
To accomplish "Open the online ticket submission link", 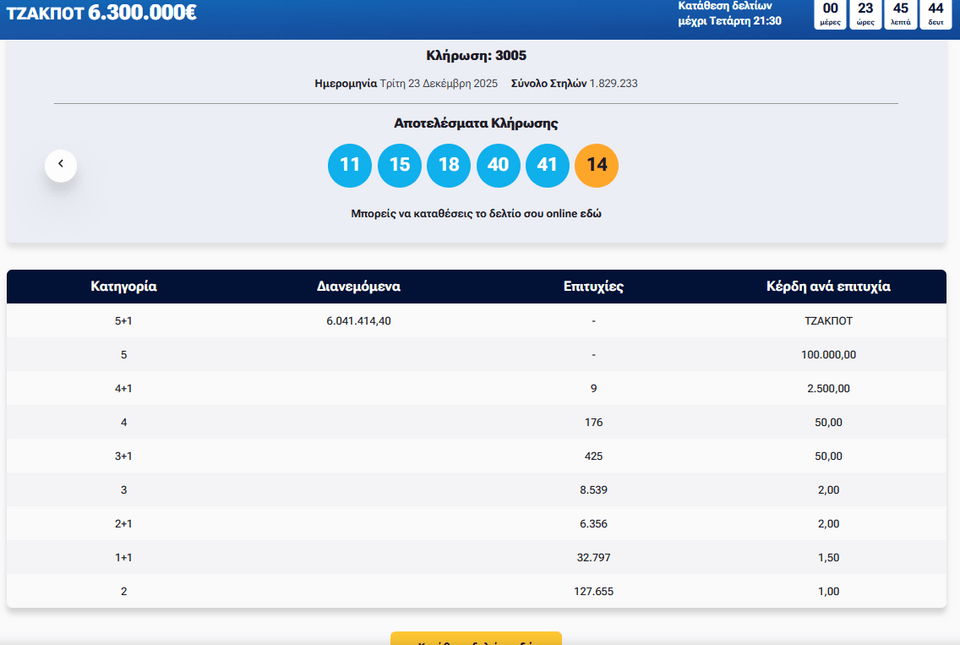I will pos(476,214).
